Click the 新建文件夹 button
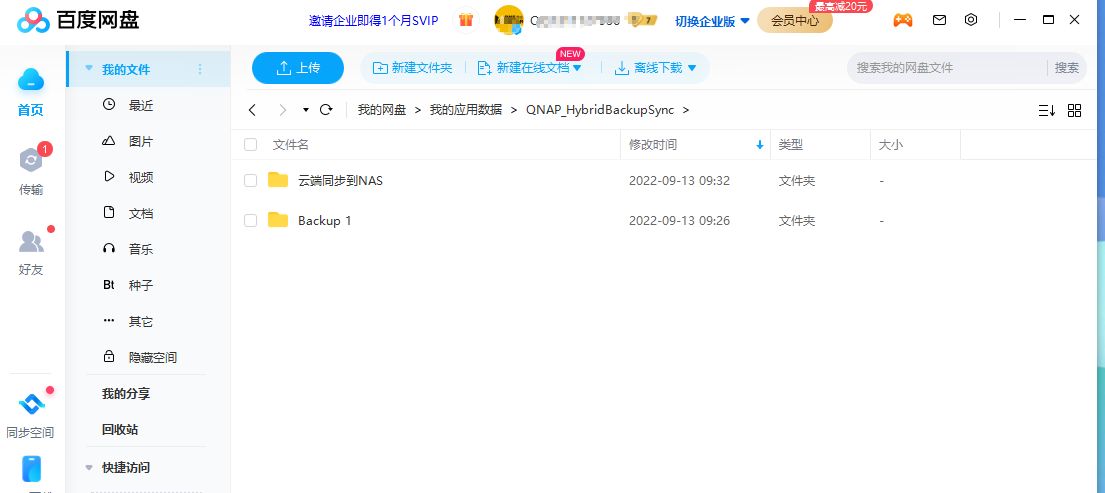This screenshot has height=493, width=1105. (x=412, y=68)
